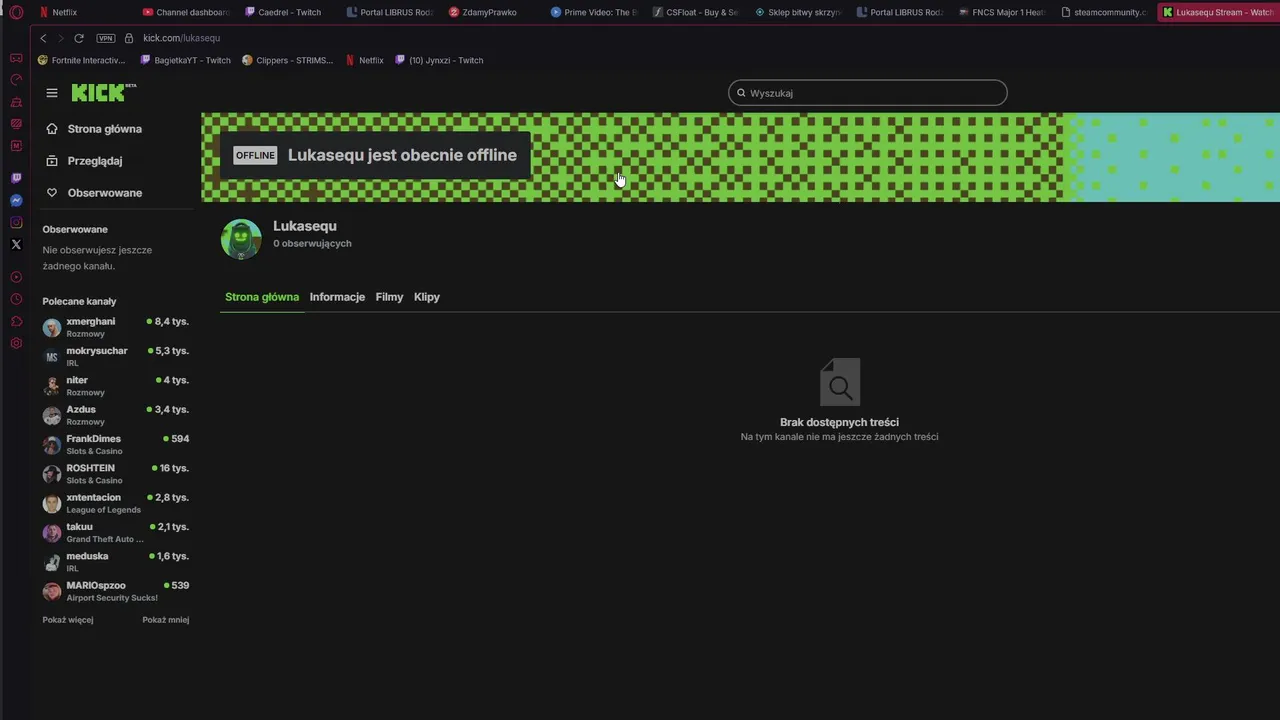This screenshot has width=1280, height=720.
Task: Click the browser back arrow
Action: click(43, 38)
